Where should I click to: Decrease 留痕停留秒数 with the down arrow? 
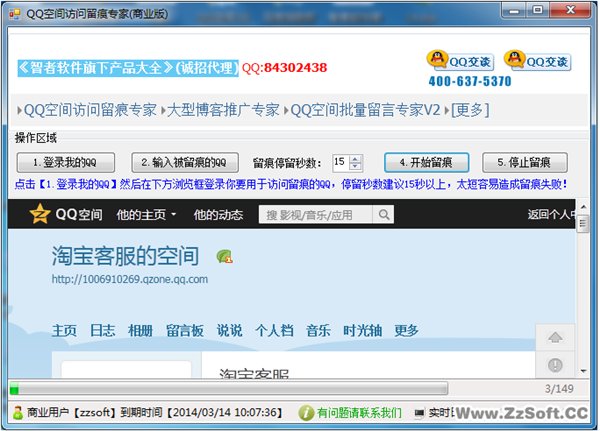pos(355,166)
